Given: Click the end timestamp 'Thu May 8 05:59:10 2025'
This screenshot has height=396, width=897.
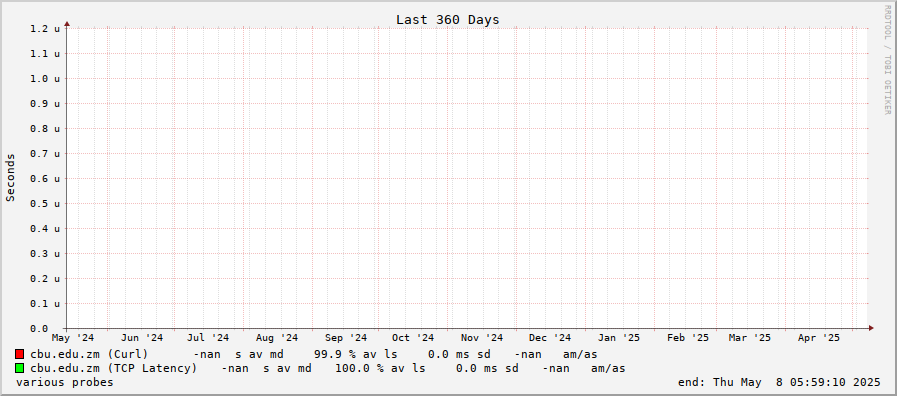Looking at the screenshot, I should click(797, 382).
